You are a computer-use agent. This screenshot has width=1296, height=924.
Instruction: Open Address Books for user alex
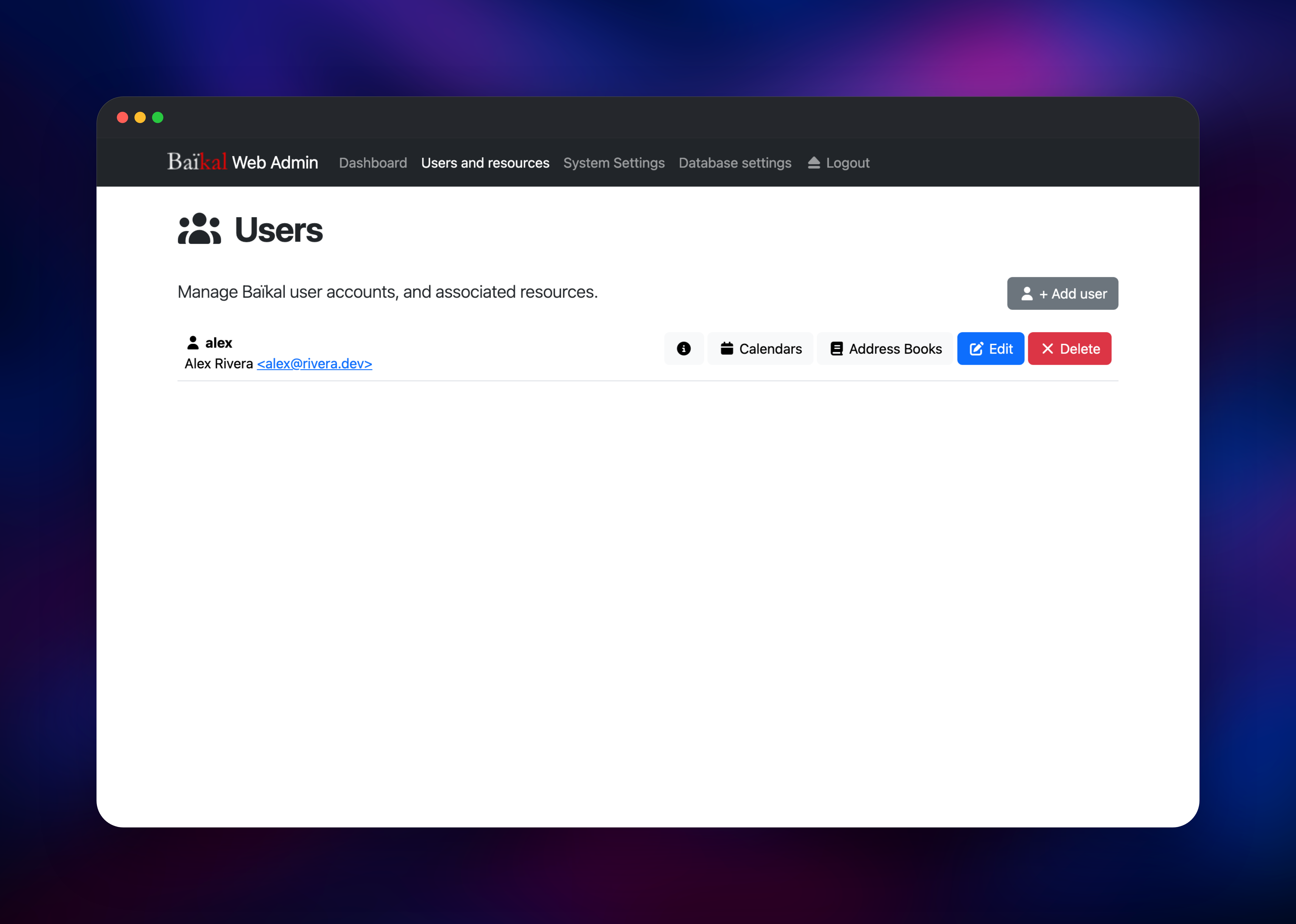(885, 349)
